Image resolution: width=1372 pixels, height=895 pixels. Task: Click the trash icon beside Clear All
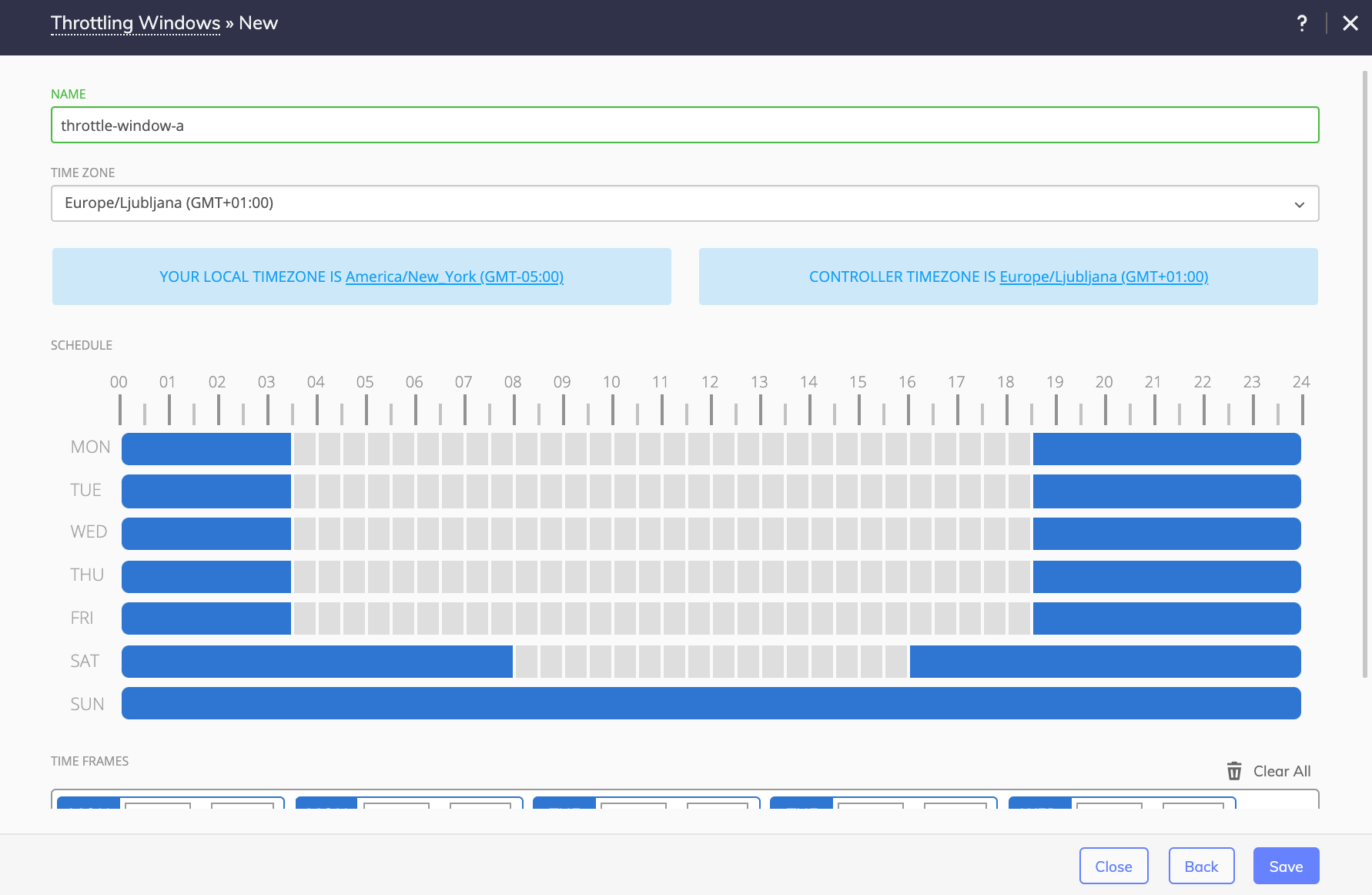pyautogui.click(x=1234, y=771)
